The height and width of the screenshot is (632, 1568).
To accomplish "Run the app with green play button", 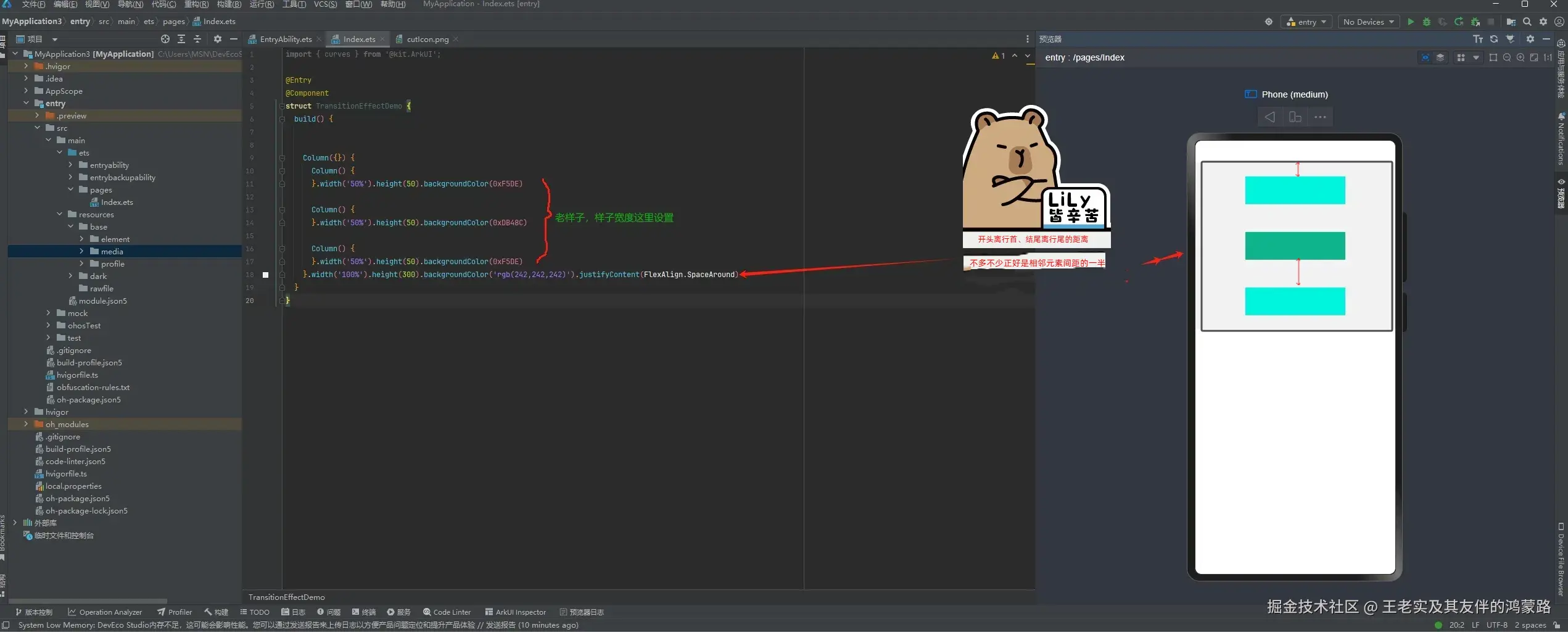I will pyautogui.click(x=1410, y=22).
